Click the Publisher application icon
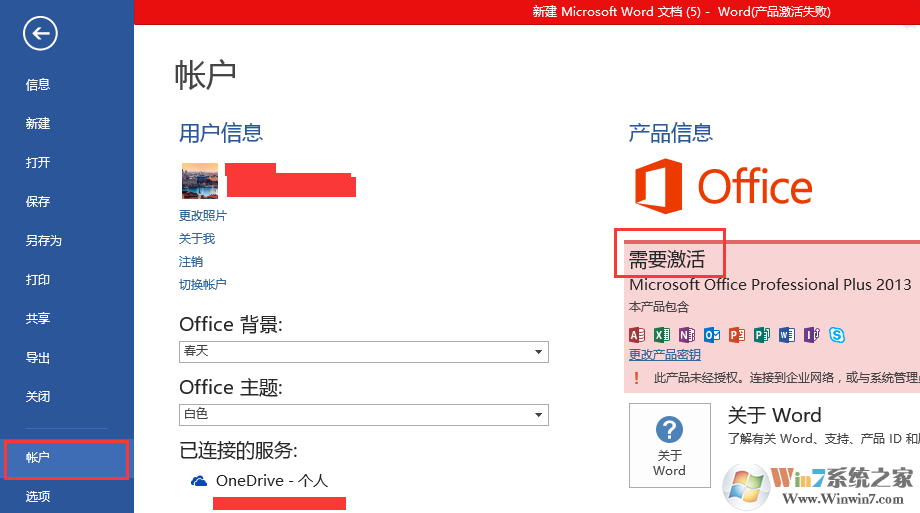 click(762, 335)
